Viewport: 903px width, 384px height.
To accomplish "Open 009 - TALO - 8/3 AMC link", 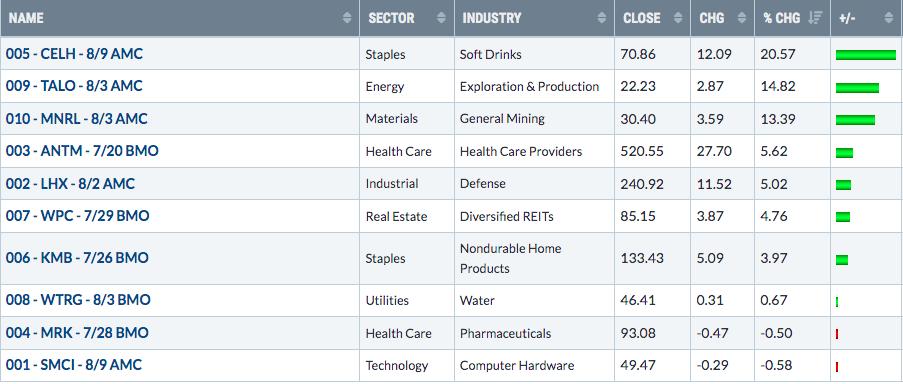I will (74, 86).
